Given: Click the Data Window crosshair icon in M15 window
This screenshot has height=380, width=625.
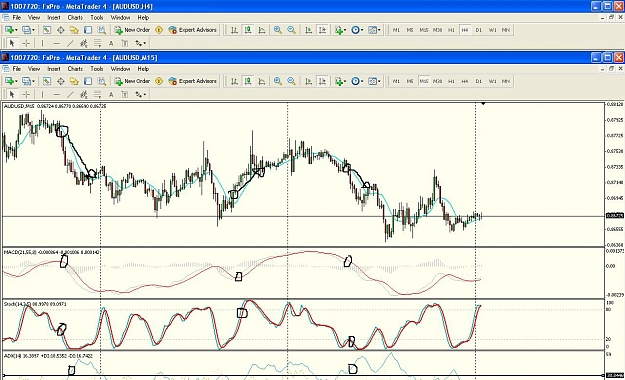Looking at the screenshot, I should tap(61, 81).
